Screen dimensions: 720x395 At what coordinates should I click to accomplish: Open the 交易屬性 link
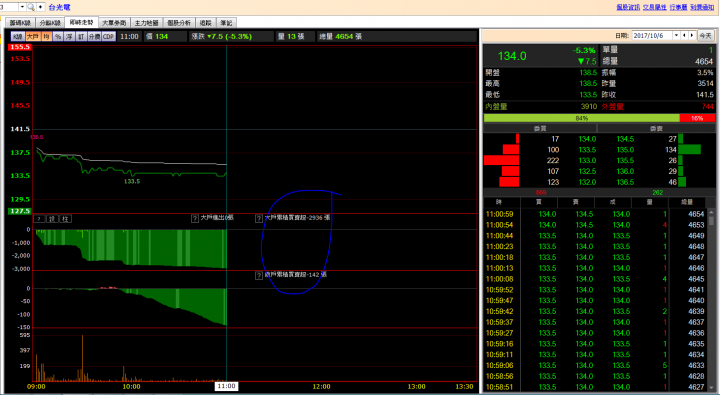[654, 7]
